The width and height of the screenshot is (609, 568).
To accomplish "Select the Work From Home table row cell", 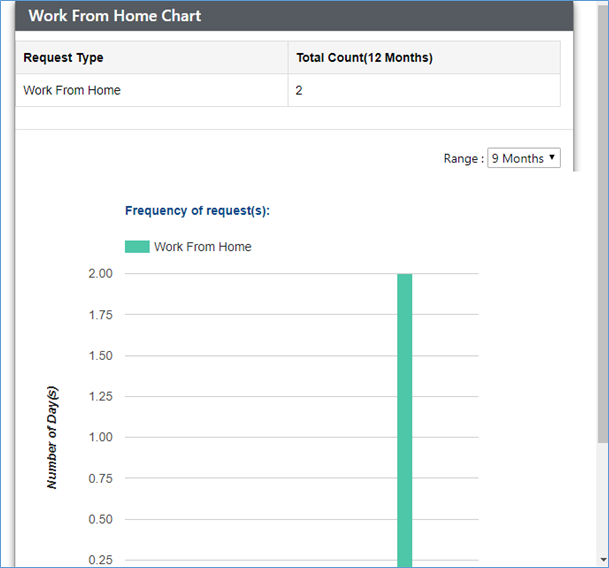I will [152, 90].
